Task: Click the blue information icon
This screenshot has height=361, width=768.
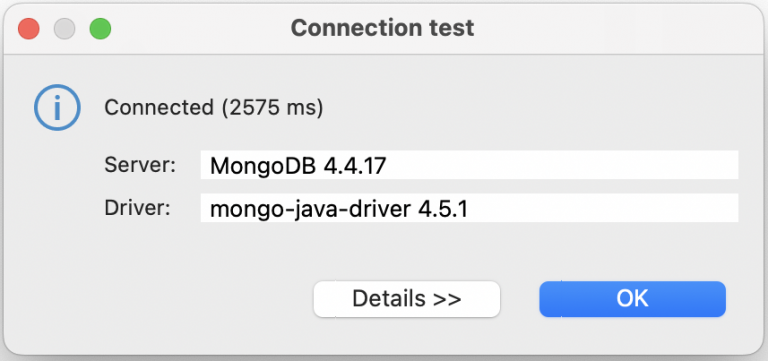Action: pos(57,107)
